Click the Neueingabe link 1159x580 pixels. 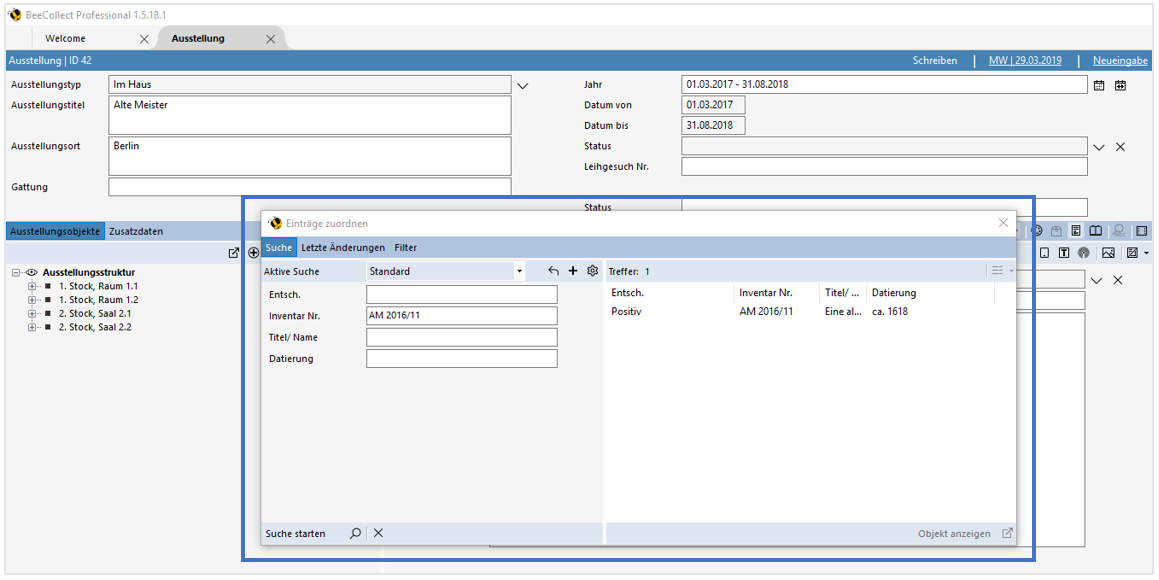pyautogui.click(x=1120, y=61)
